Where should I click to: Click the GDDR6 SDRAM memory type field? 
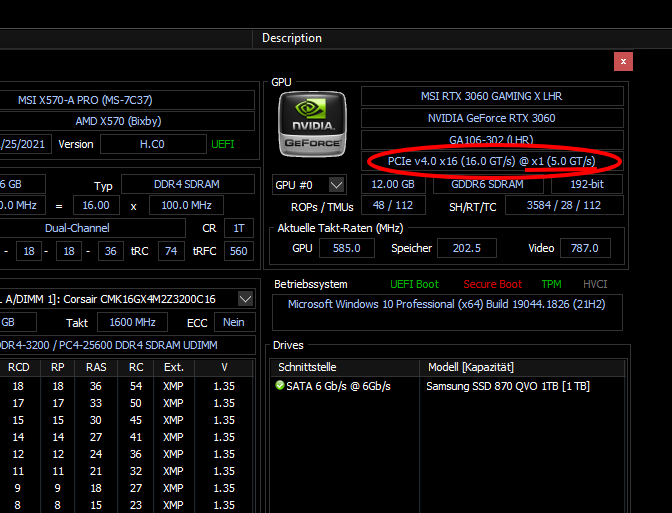(x=488, y=184)
